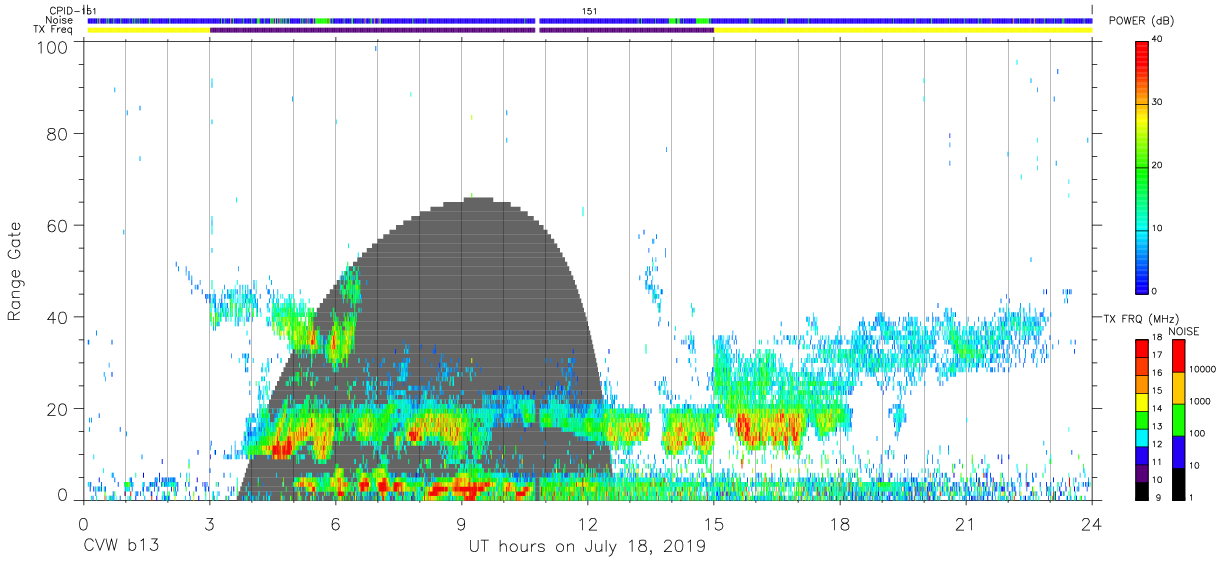Click the TX frequency strip above the plot

[589, 30]
